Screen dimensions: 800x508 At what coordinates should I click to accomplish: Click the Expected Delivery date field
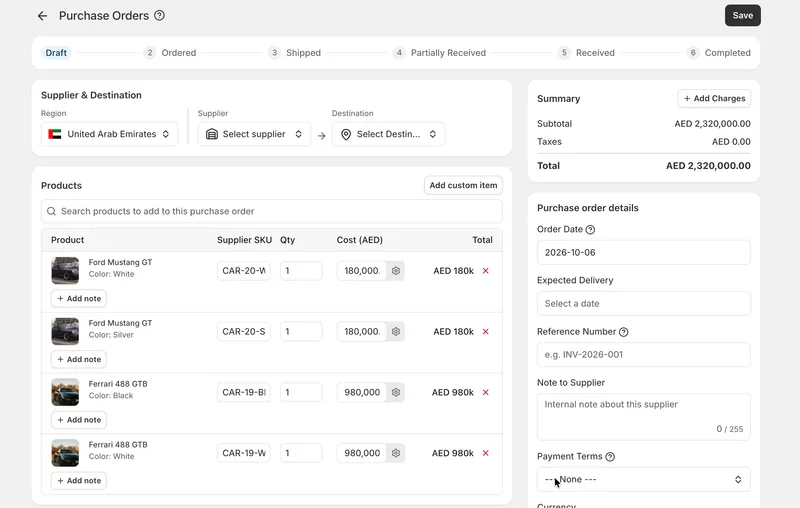click(643, 303)
